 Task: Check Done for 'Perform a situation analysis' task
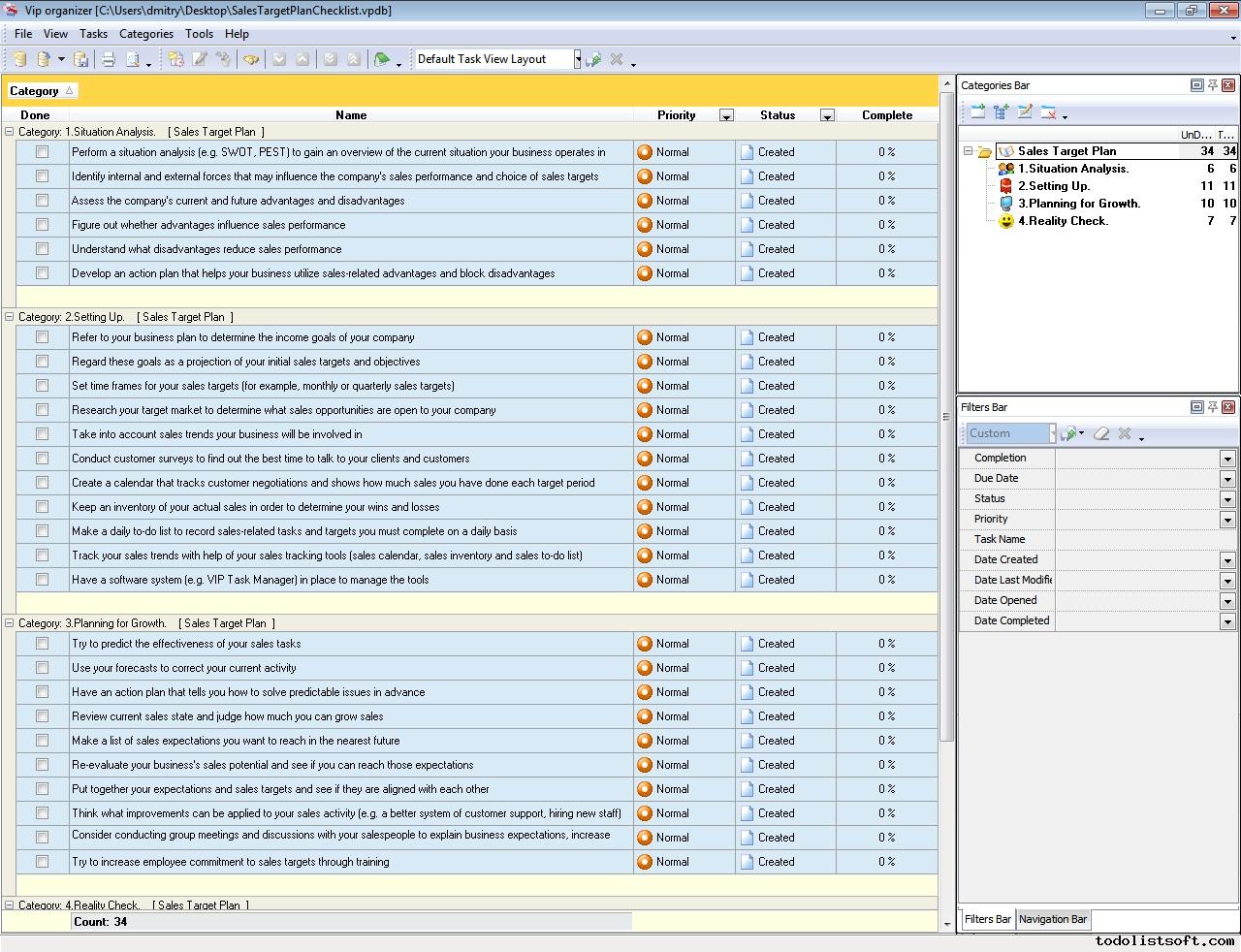coord(42,152)
